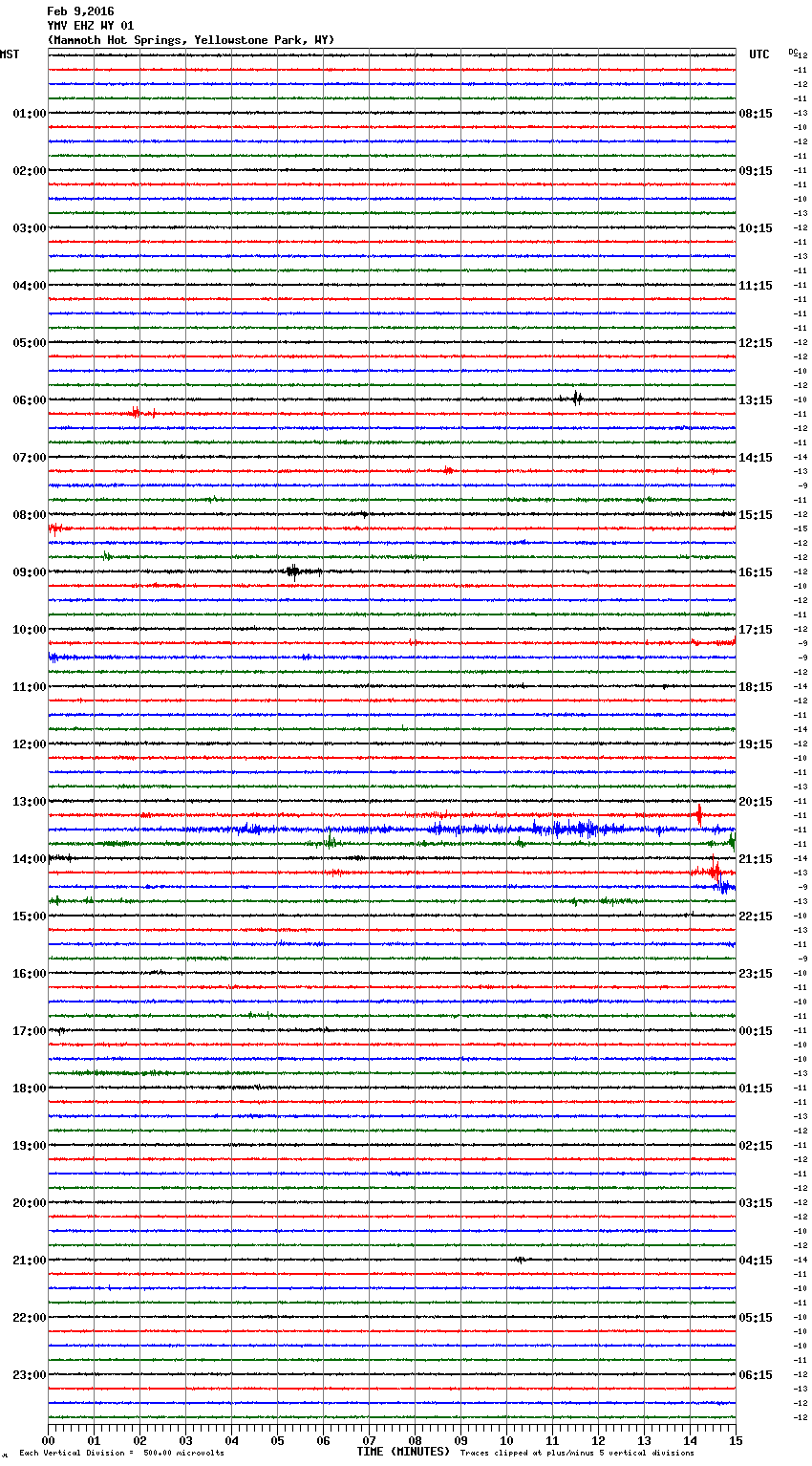Click the '22:15' UTC time label
The width and height of the screenshot is (812, 1466).
click(756, 916)
